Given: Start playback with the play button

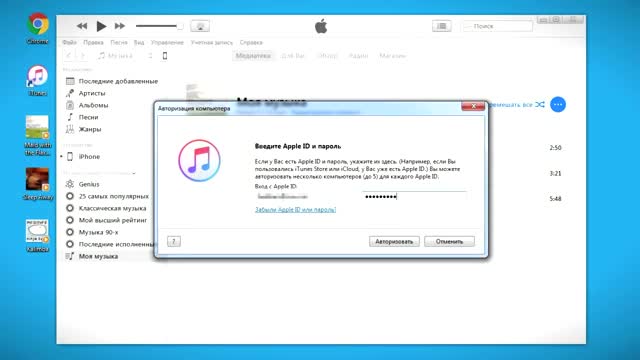Looking at the screenshot, I should (101, 26).
